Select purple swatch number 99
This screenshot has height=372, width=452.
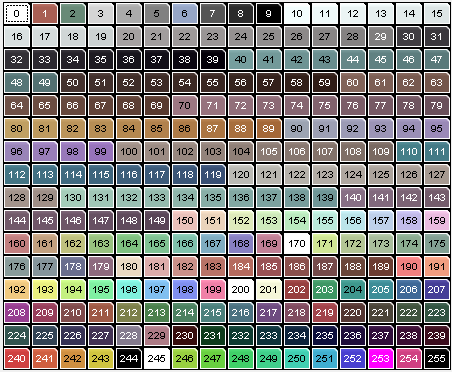[x=101, y=151]
